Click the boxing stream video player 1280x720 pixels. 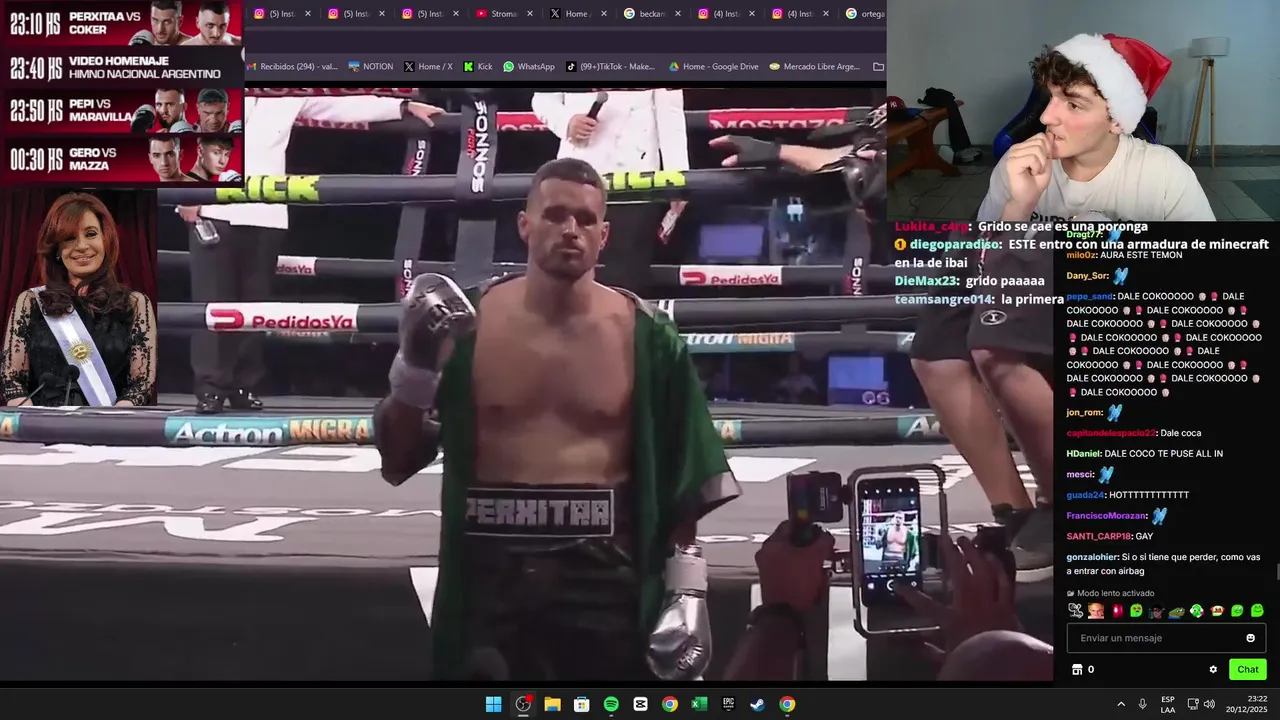pos(526,384)
